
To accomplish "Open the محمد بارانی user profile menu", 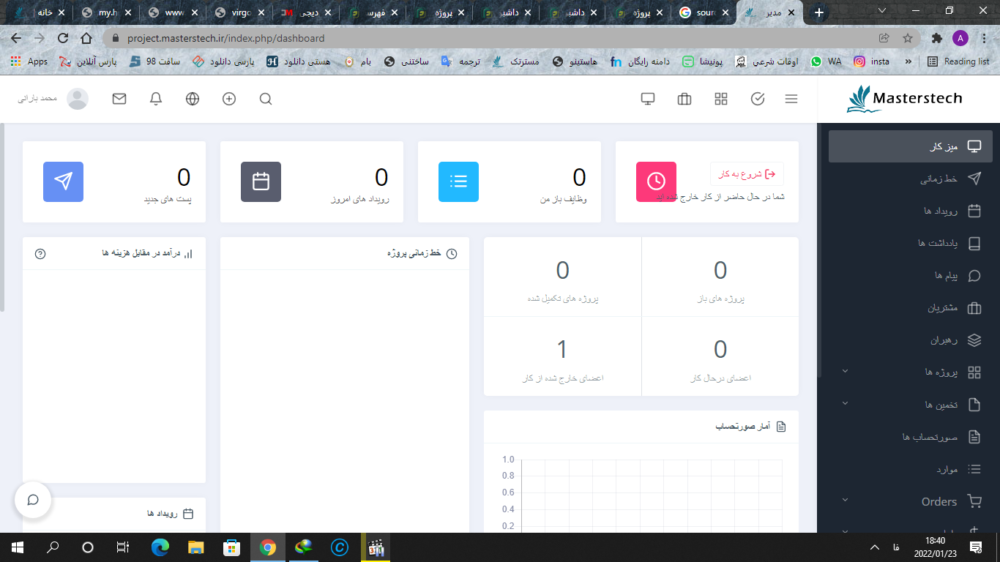I will (x=53, y=99).
